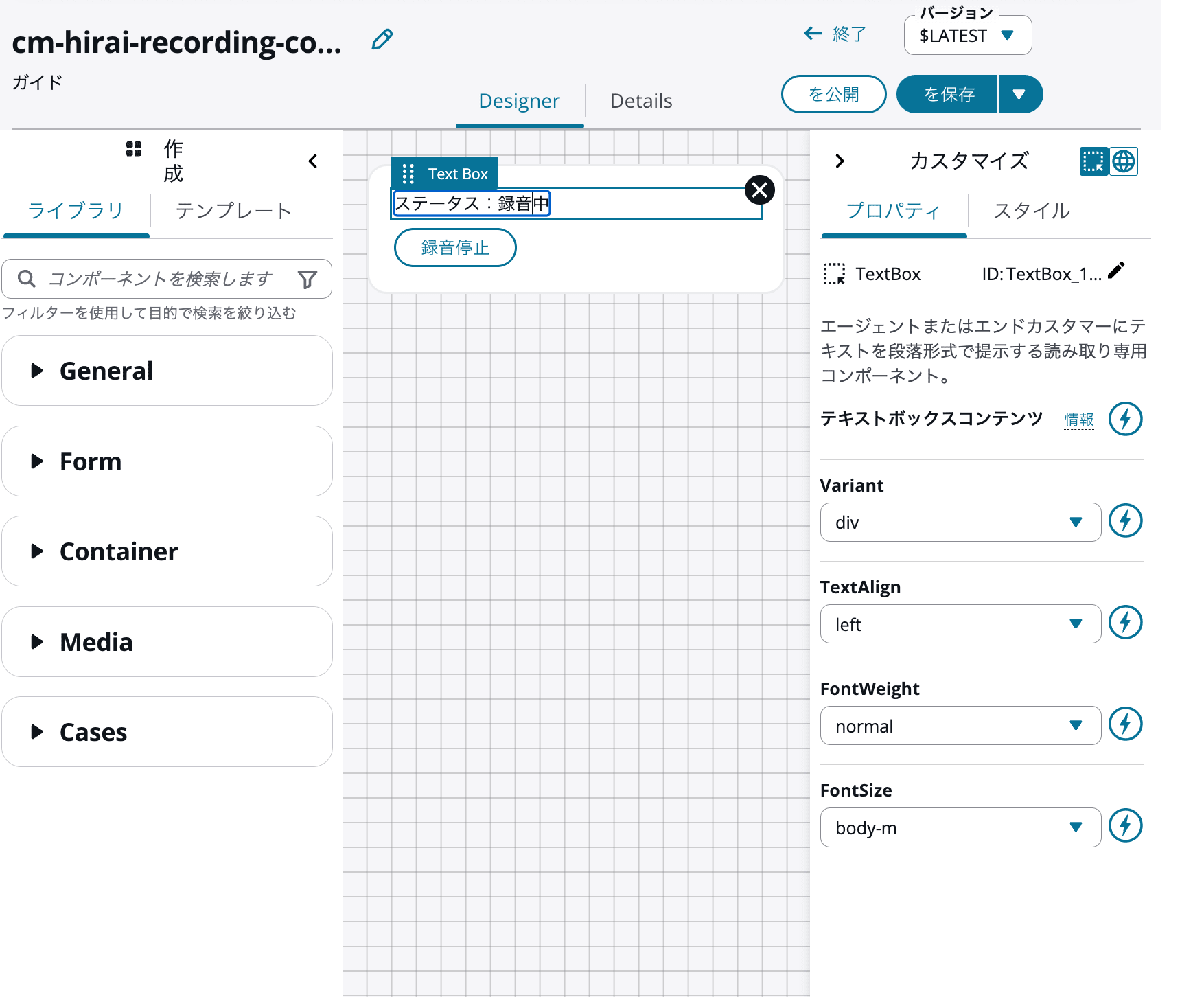Expand the Media component group
This screenshot has height=997, width=1204.
click(x=167, y=642)
